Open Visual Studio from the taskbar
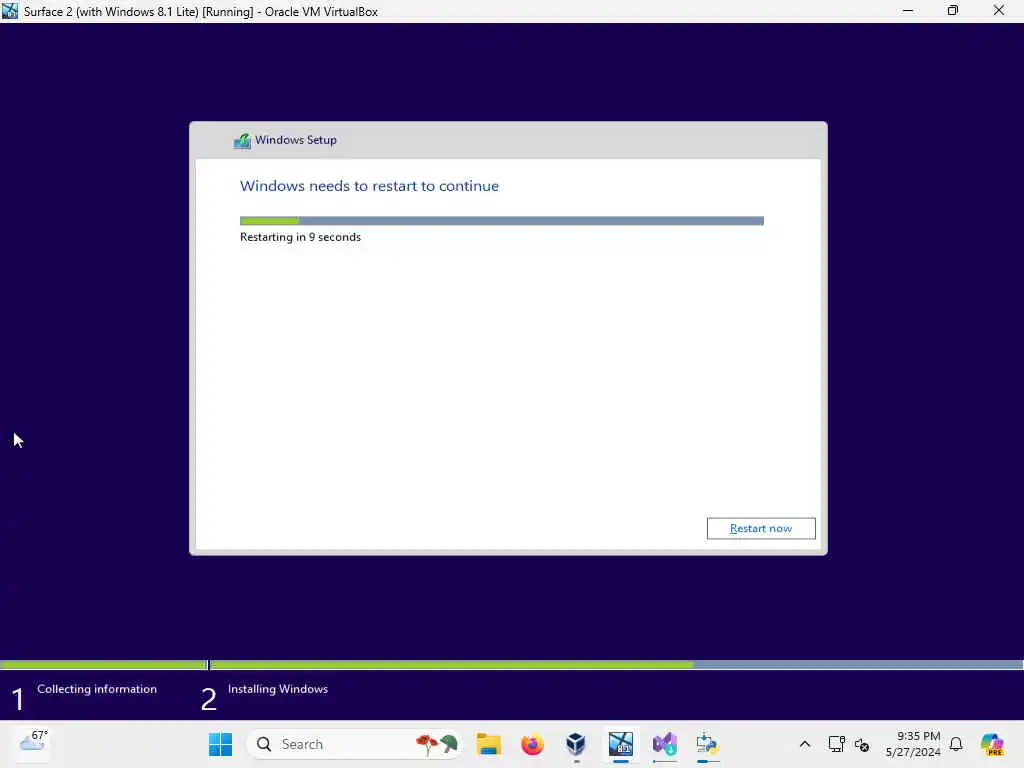Viewport: 1024px width, 768px height. (665, 744)
